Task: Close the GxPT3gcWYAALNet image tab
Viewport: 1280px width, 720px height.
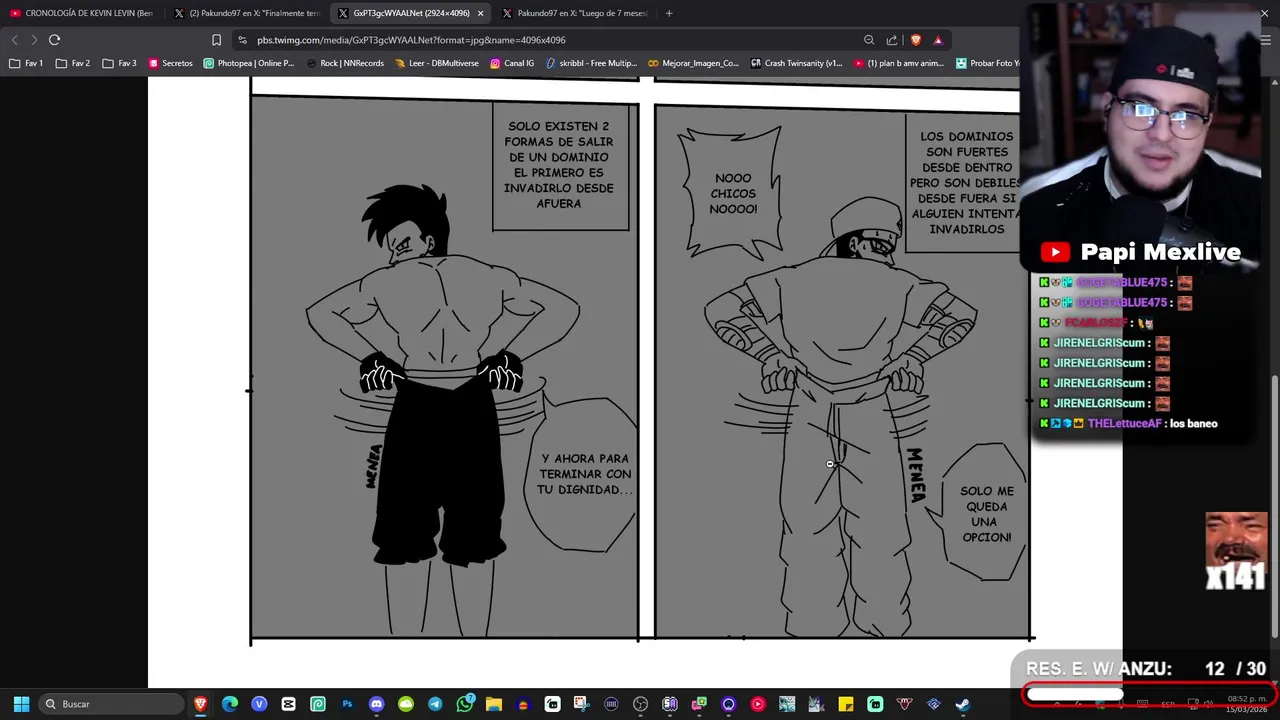Action: click(481, 13)
